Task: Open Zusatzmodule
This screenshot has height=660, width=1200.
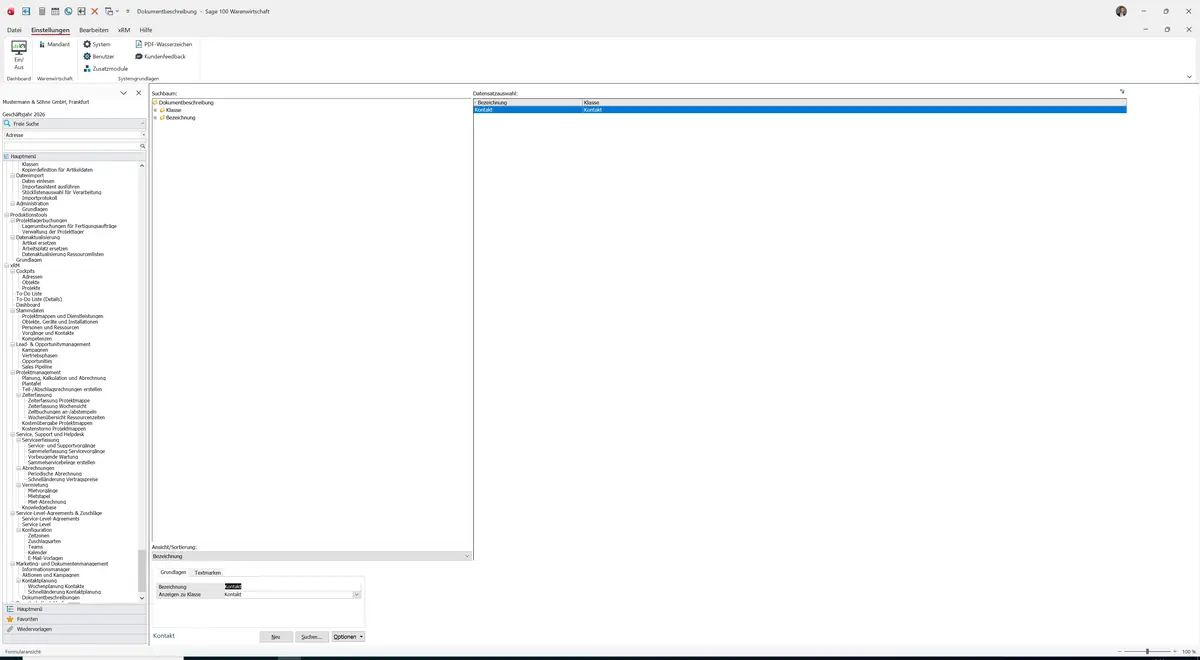Action: point(105,68)
